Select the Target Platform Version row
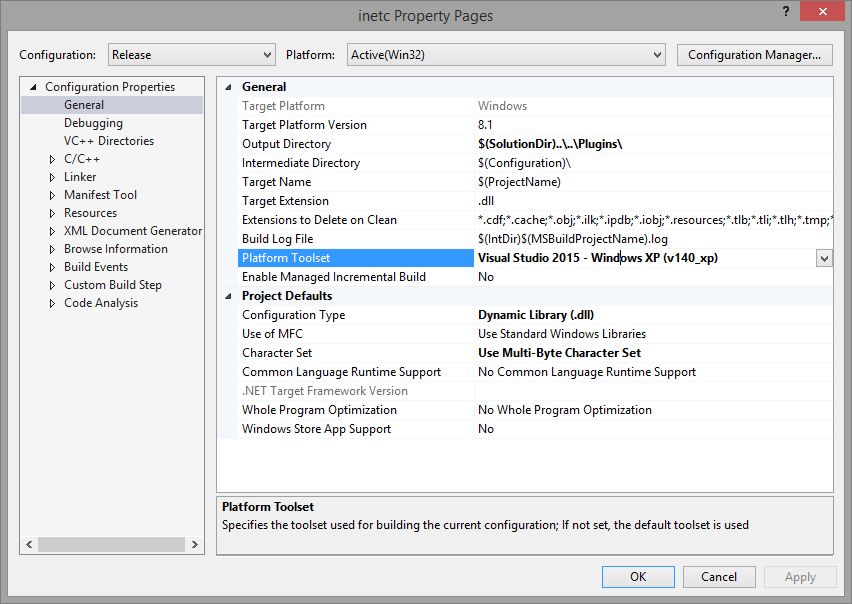The width and height of the screenshot is (852, 604). tap(535, 125)
